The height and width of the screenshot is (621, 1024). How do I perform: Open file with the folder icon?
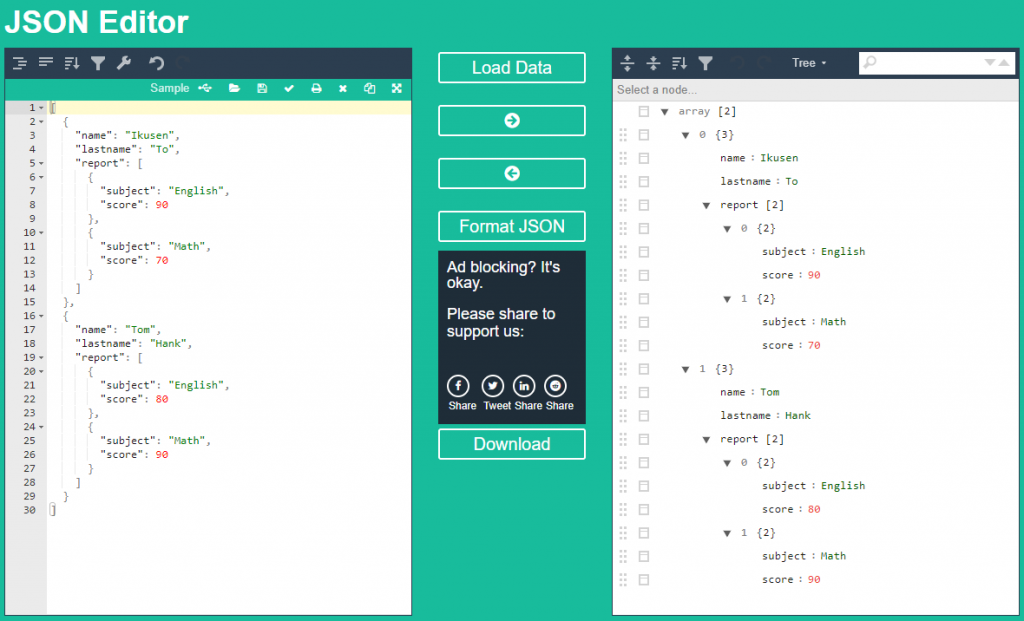click(234, 88)
